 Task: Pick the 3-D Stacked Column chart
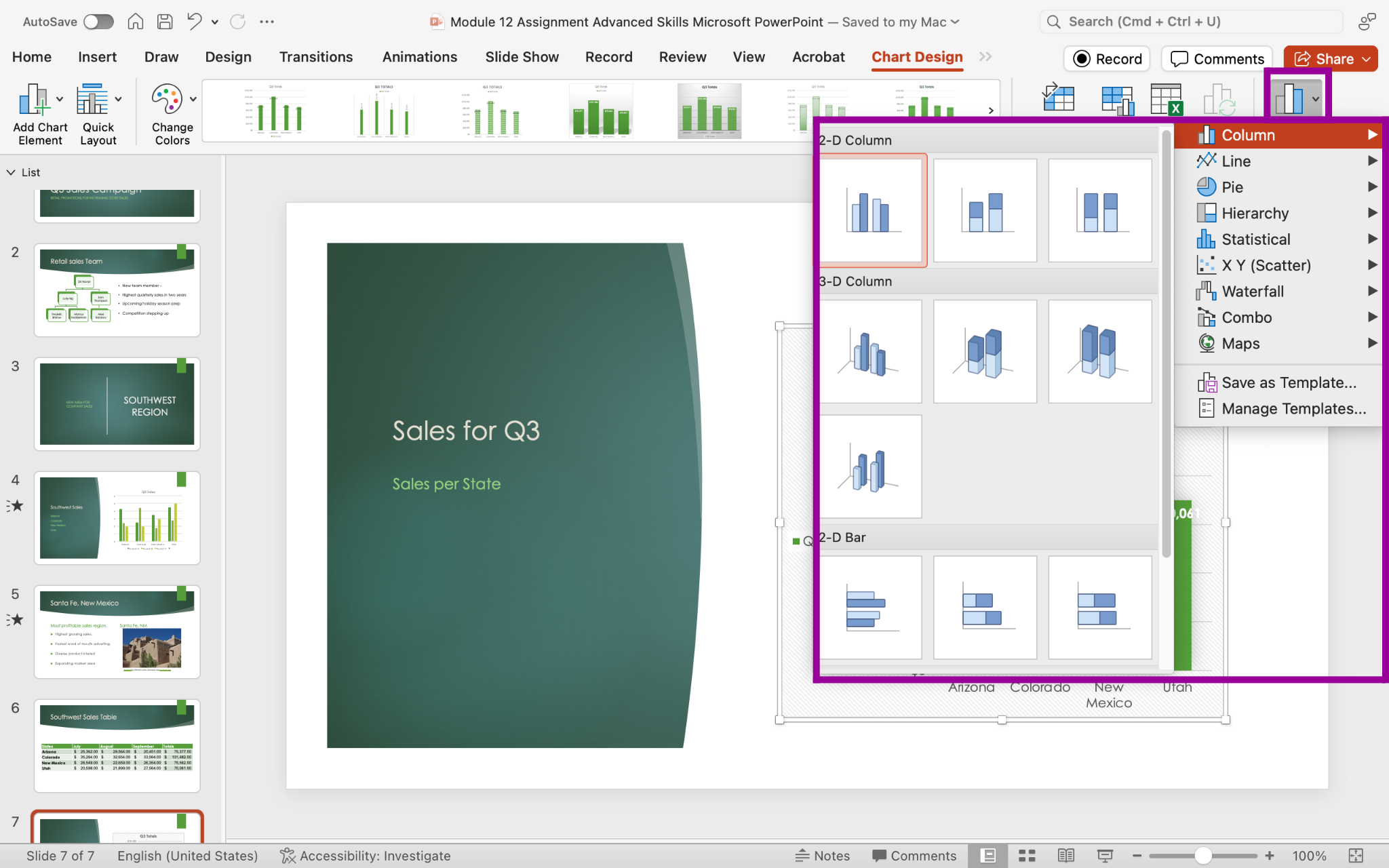(x=985, y=351)
